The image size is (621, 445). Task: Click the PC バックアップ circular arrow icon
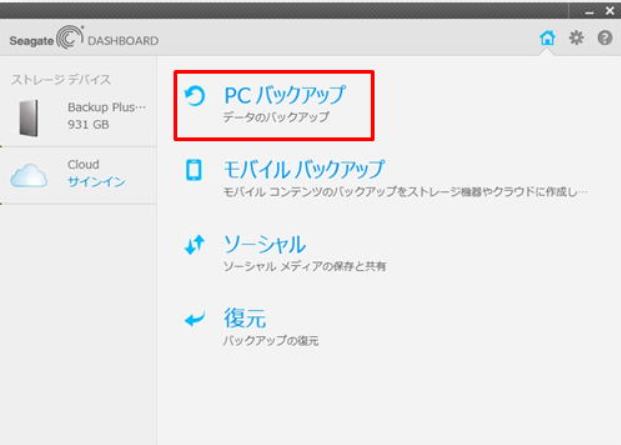pos(195,96)
